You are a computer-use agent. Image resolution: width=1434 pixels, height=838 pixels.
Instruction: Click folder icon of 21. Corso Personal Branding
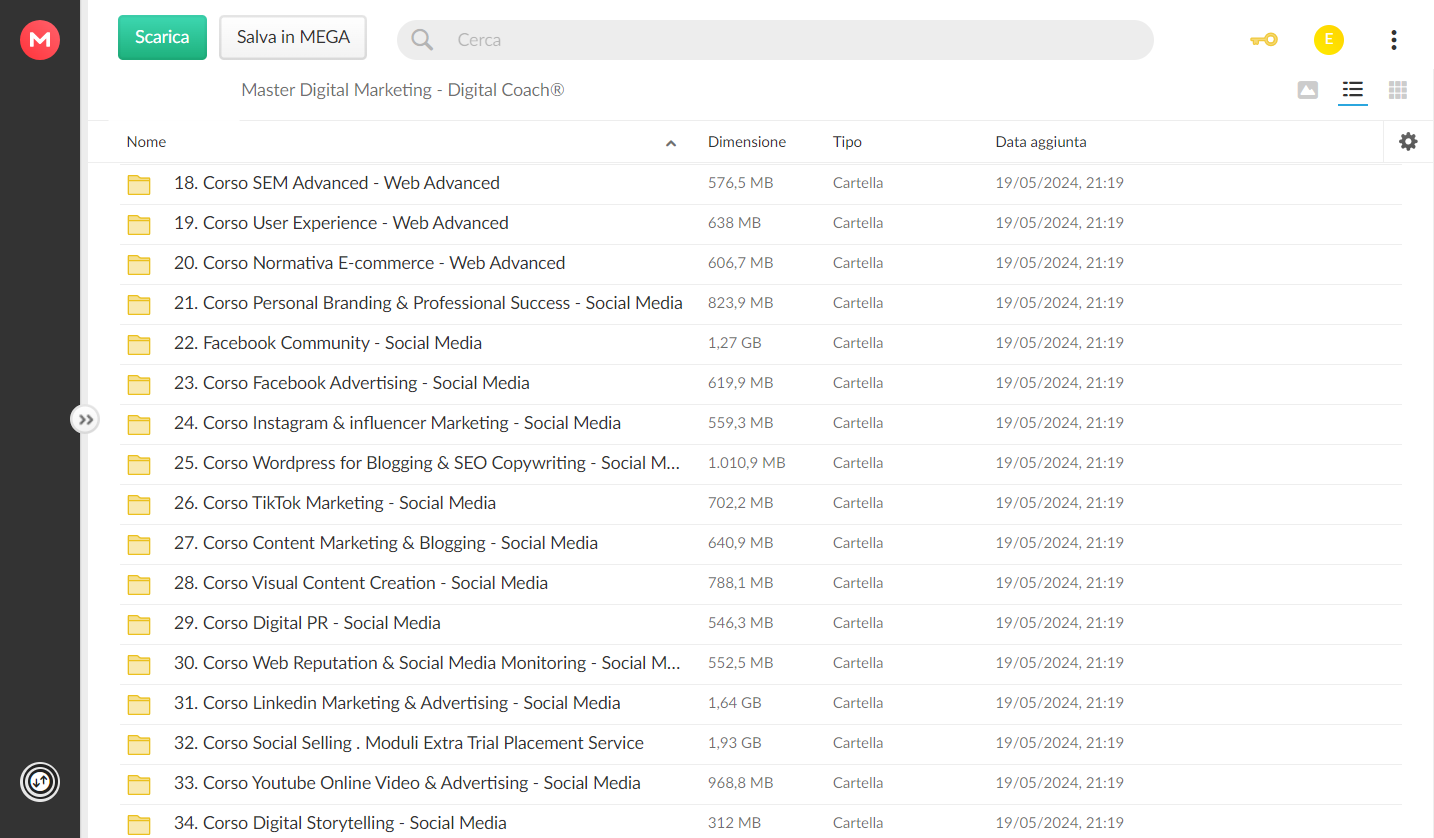point(139,304)
